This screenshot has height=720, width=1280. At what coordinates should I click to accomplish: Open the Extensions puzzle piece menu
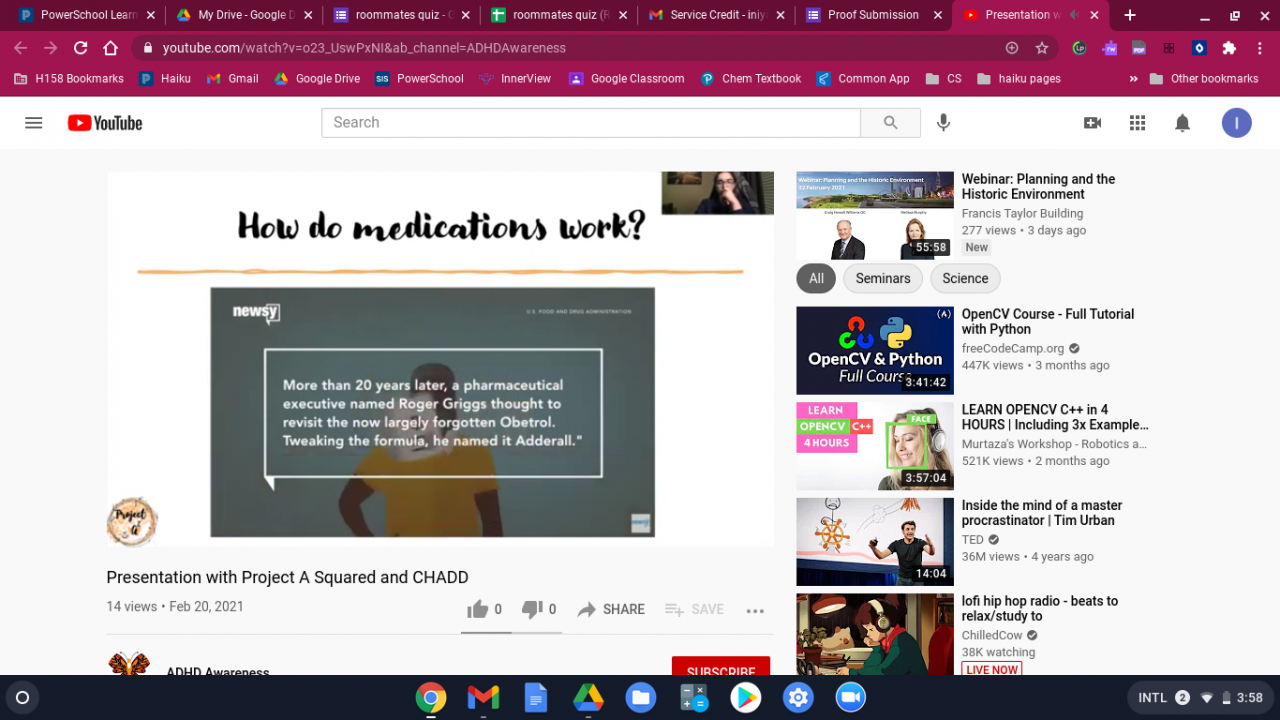1229,48
